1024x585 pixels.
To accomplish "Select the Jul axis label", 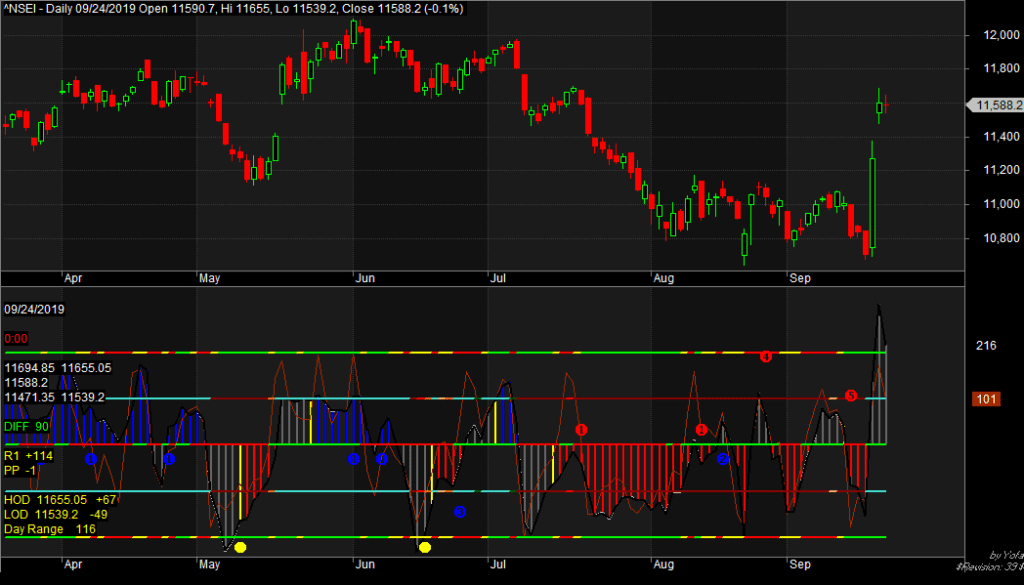I will click(498, 564).
